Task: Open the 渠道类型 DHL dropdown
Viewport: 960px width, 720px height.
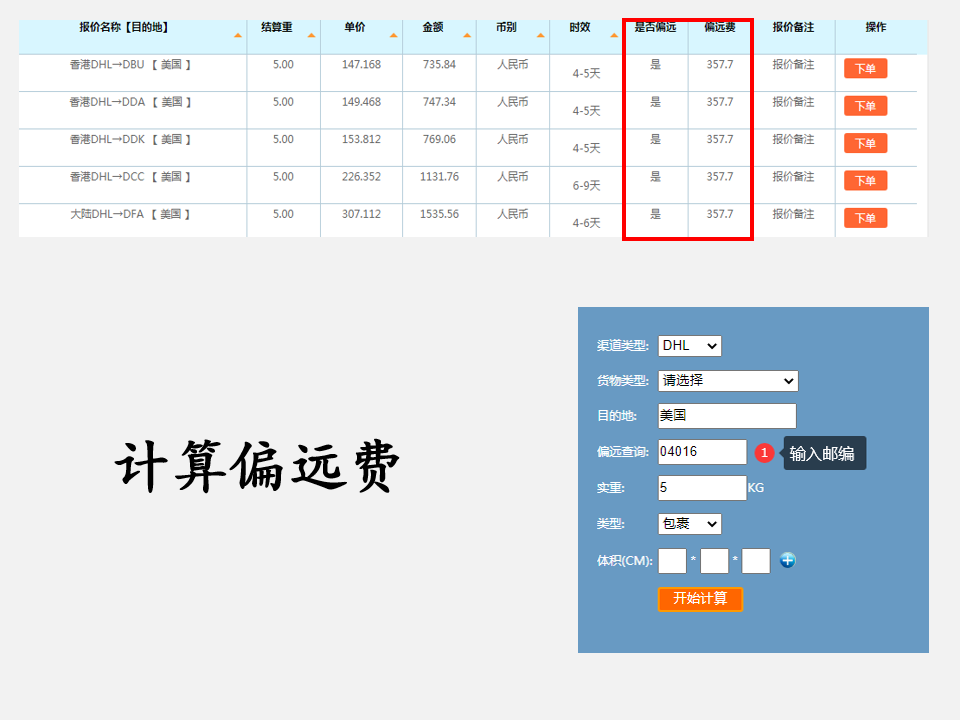Action: pos(689,346)
